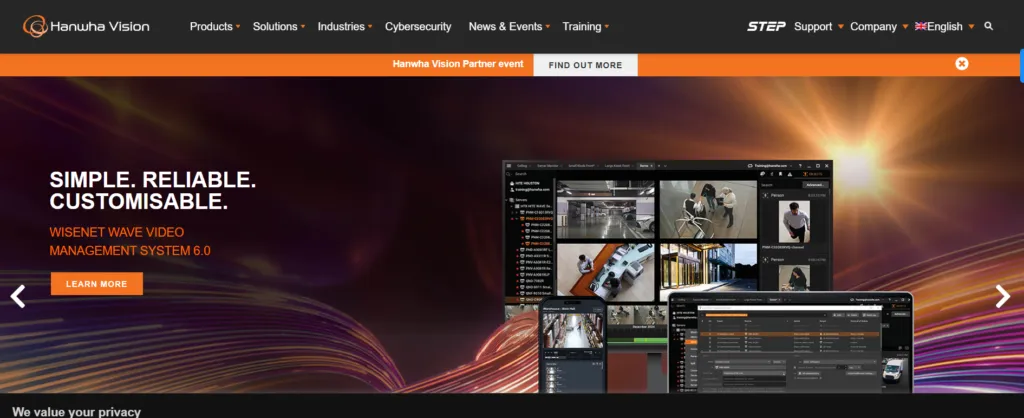Close the orange partner event banner

point(961,63)
